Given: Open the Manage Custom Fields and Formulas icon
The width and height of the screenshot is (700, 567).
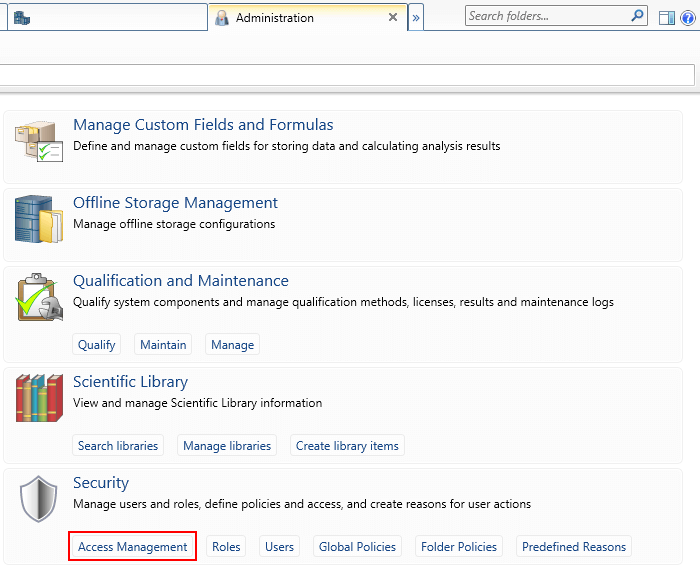Looking at the screenshot, I should click(39, 142).
